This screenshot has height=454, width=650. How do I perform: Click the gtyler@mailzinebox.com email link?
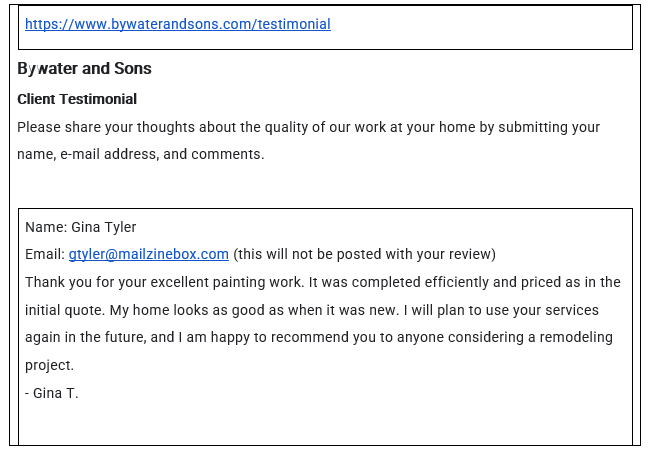click(148, 254)
